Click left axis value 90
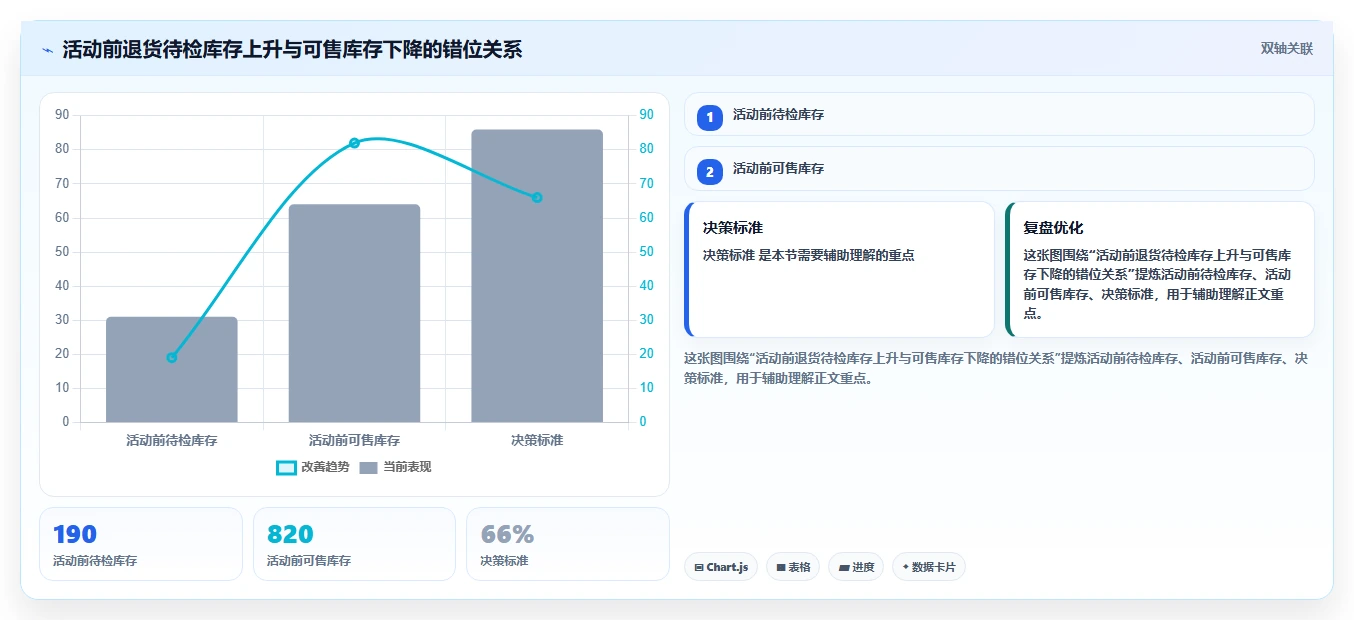The image size is (1354, 620). pyautogui.click(x=62, y=115)
